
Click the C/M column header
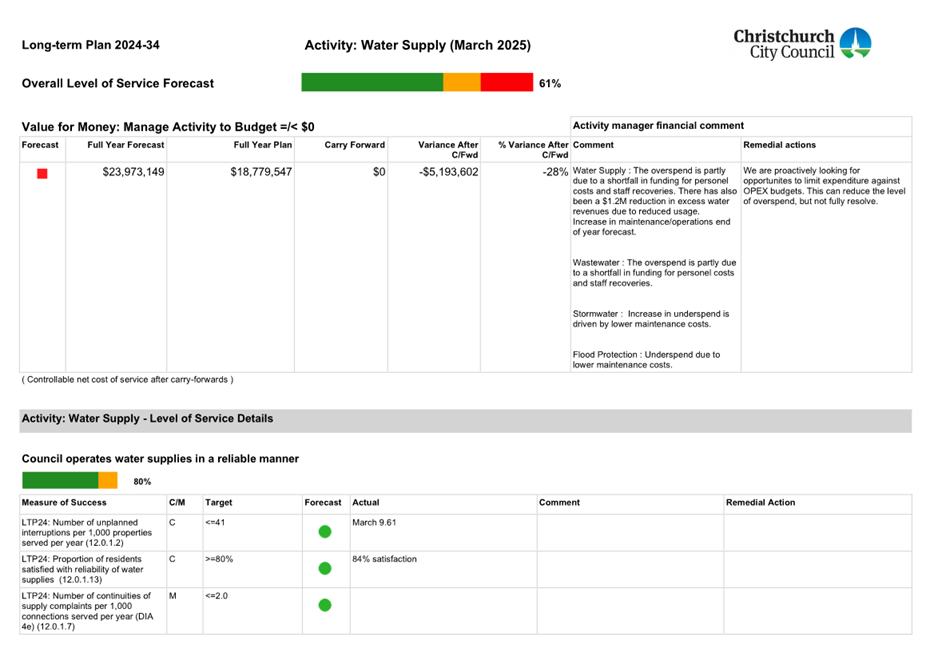[x=177, y=503]
